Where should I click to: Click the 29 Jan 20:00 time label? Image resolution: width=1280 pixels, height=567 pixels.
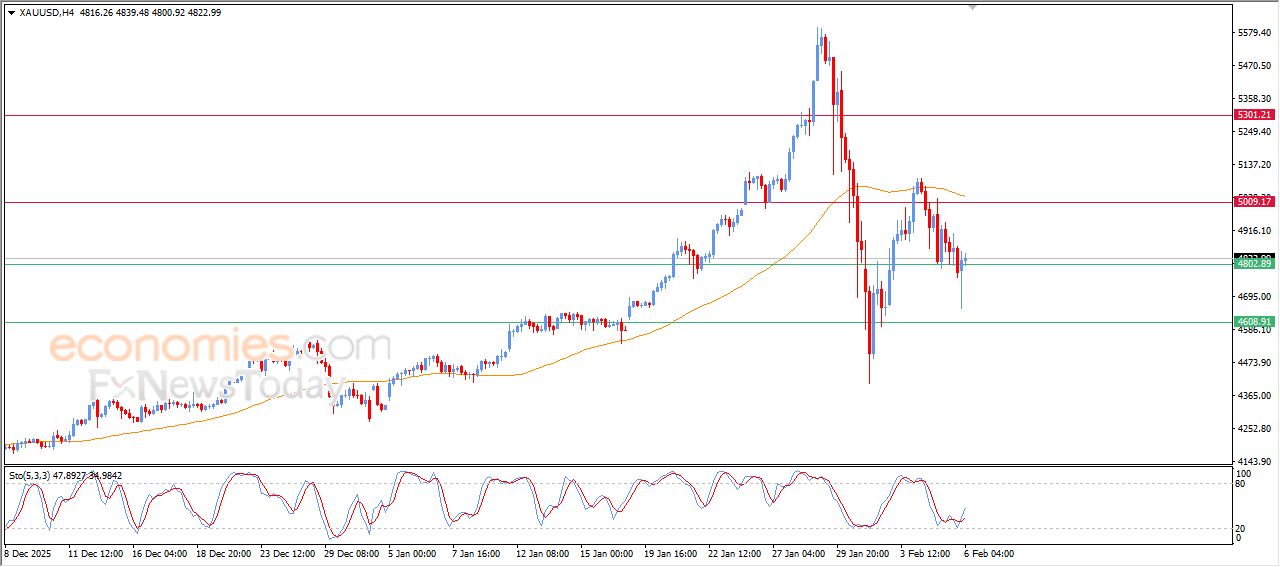(x=863, y=553)
